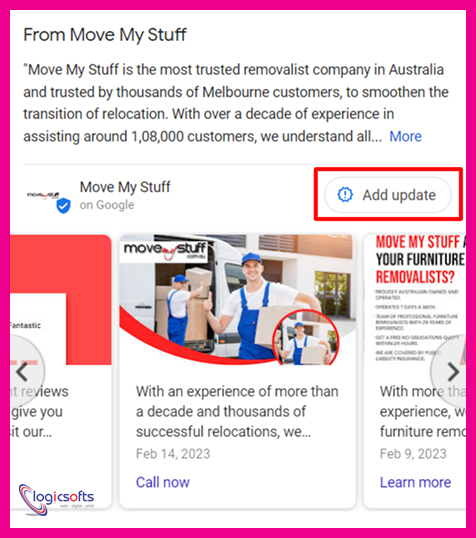Click the Call now link
The width and height of the screenshot is (476, 538).
tap(163, 482)
